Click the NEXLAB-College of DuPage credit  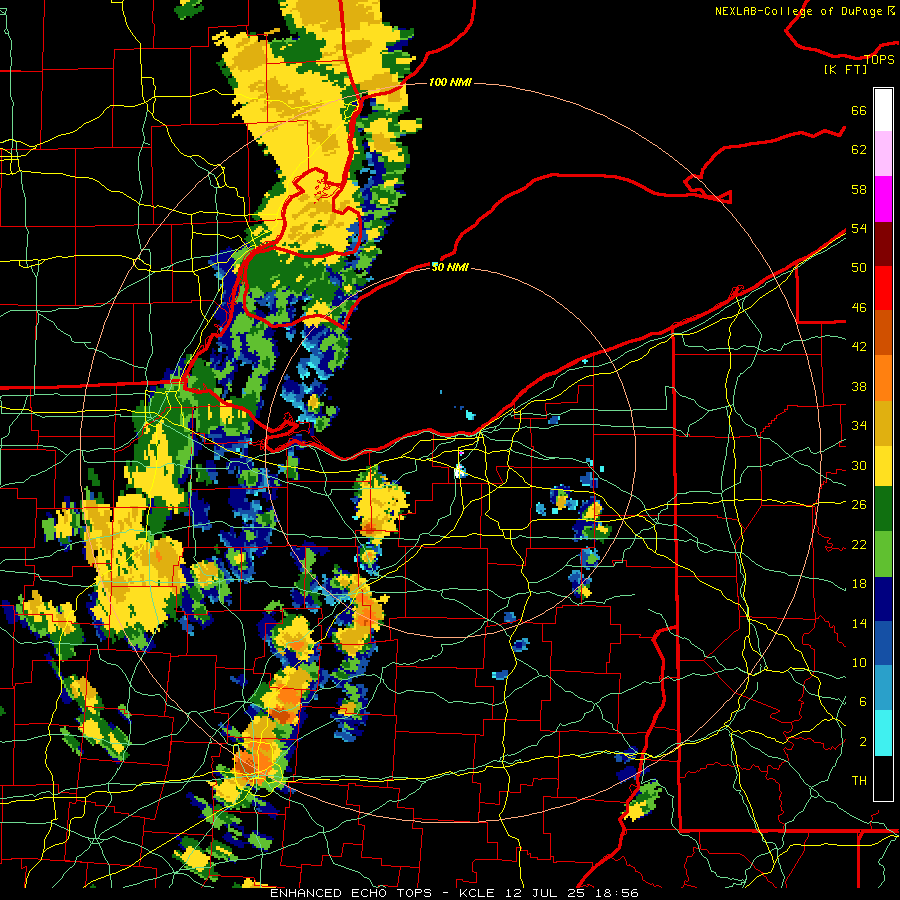[798, 11]
